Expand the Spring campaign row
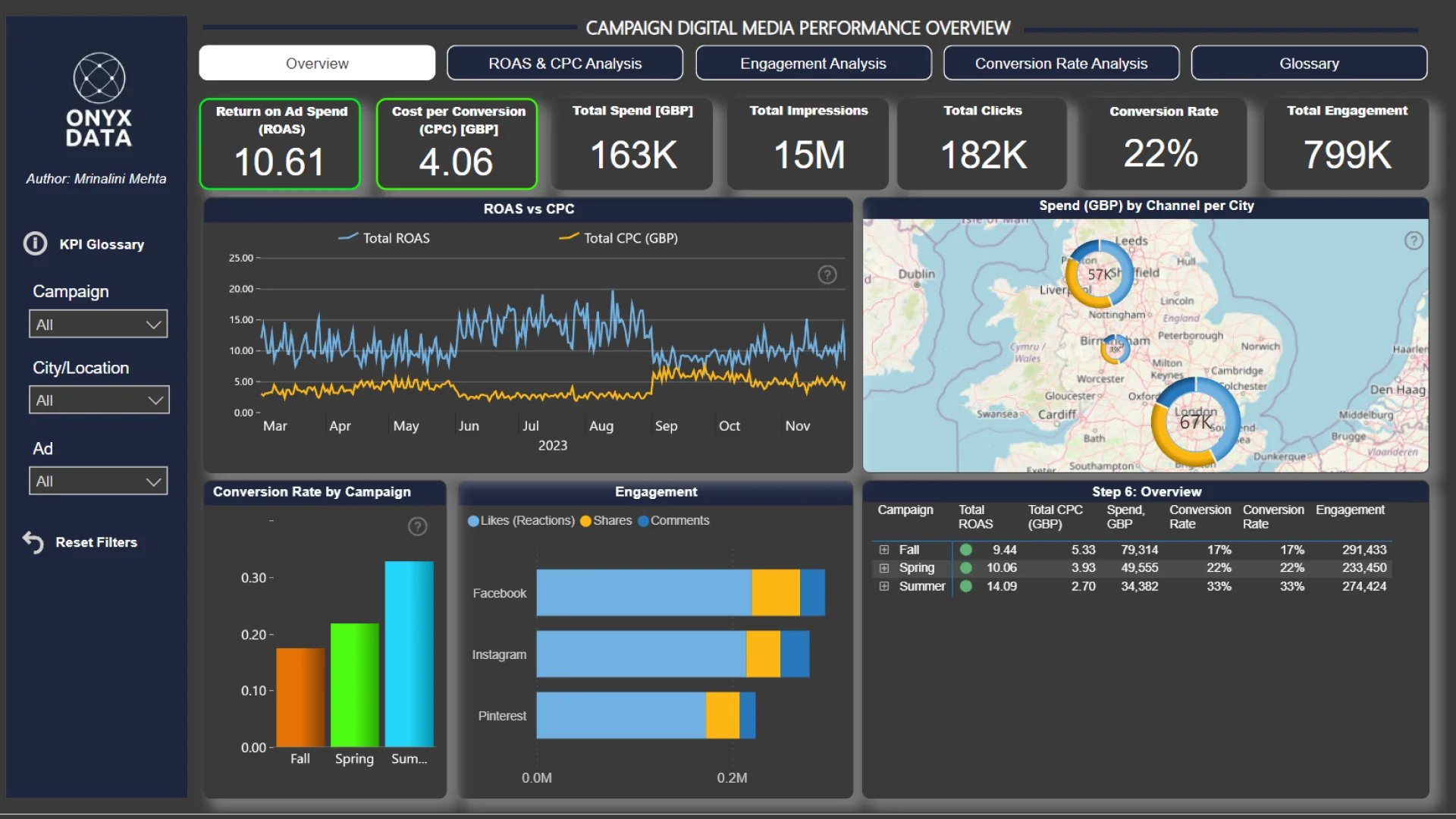1456x819 pixels. [883, 568]
